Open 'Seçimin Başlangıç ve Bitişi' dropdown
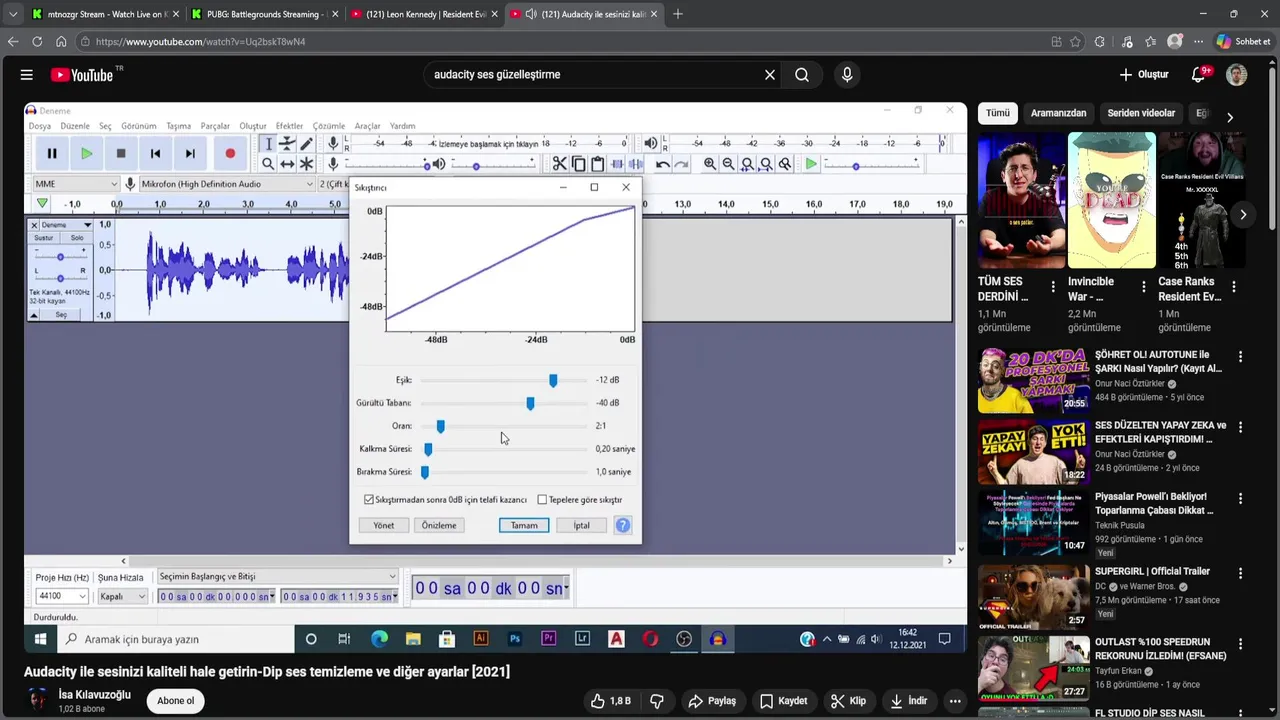The width and height of the screenshot is (1280, 720). pyautogui.click(x=278, y=577)
